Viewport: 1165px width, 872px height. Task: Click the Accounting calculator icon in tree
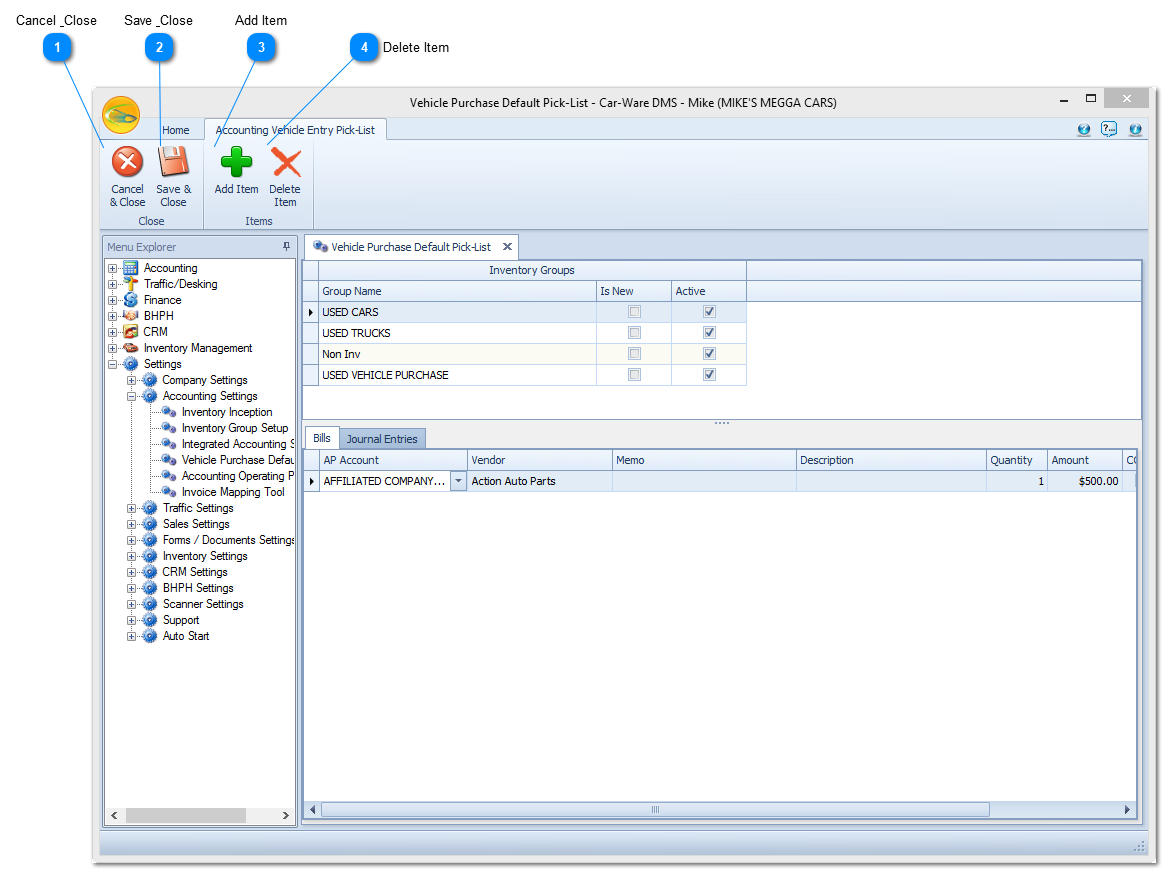click(x=131, y=268)
